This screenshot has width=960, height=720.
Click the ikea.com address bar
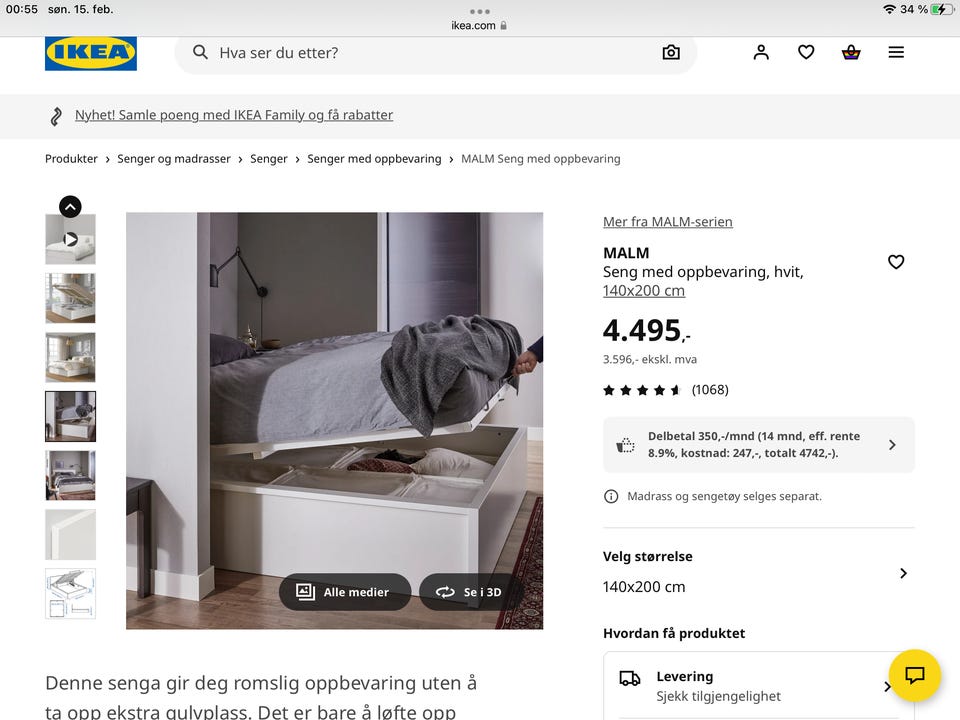click(479, 26)
